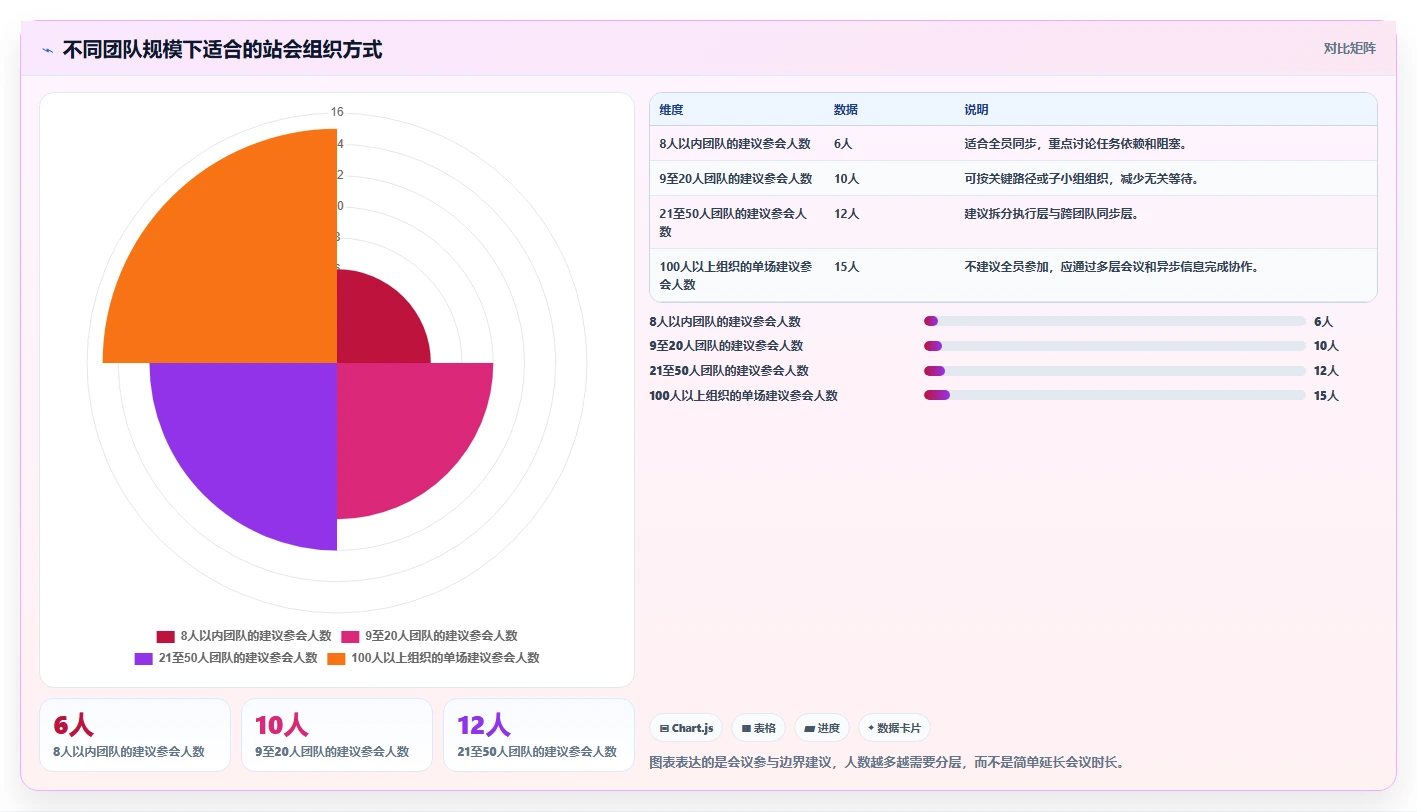Click the page title 不同团队规模下适合的站会组织方式

point(222,50)
